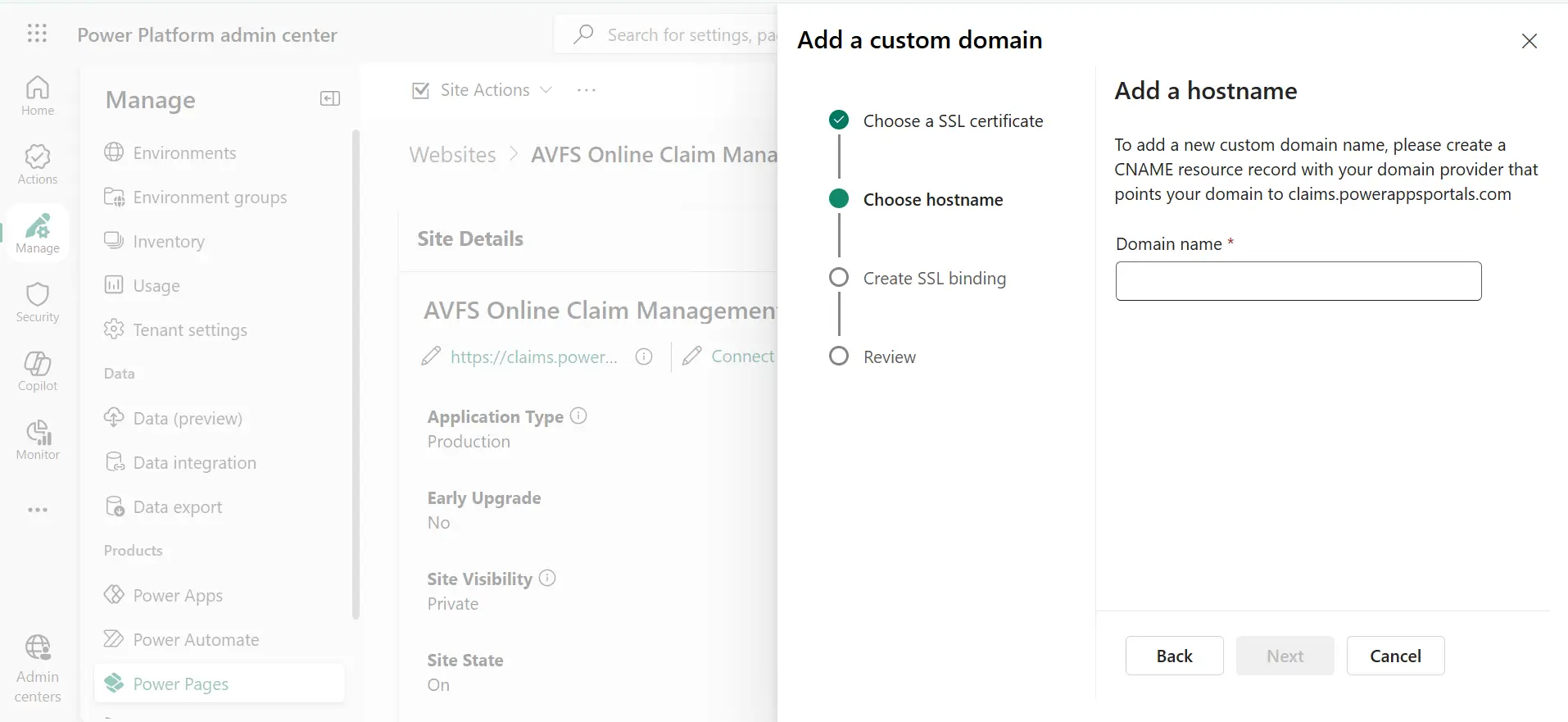The image size is (1568, 722).
Task: Show info about site URL
Action: click(x=644, y=356)
